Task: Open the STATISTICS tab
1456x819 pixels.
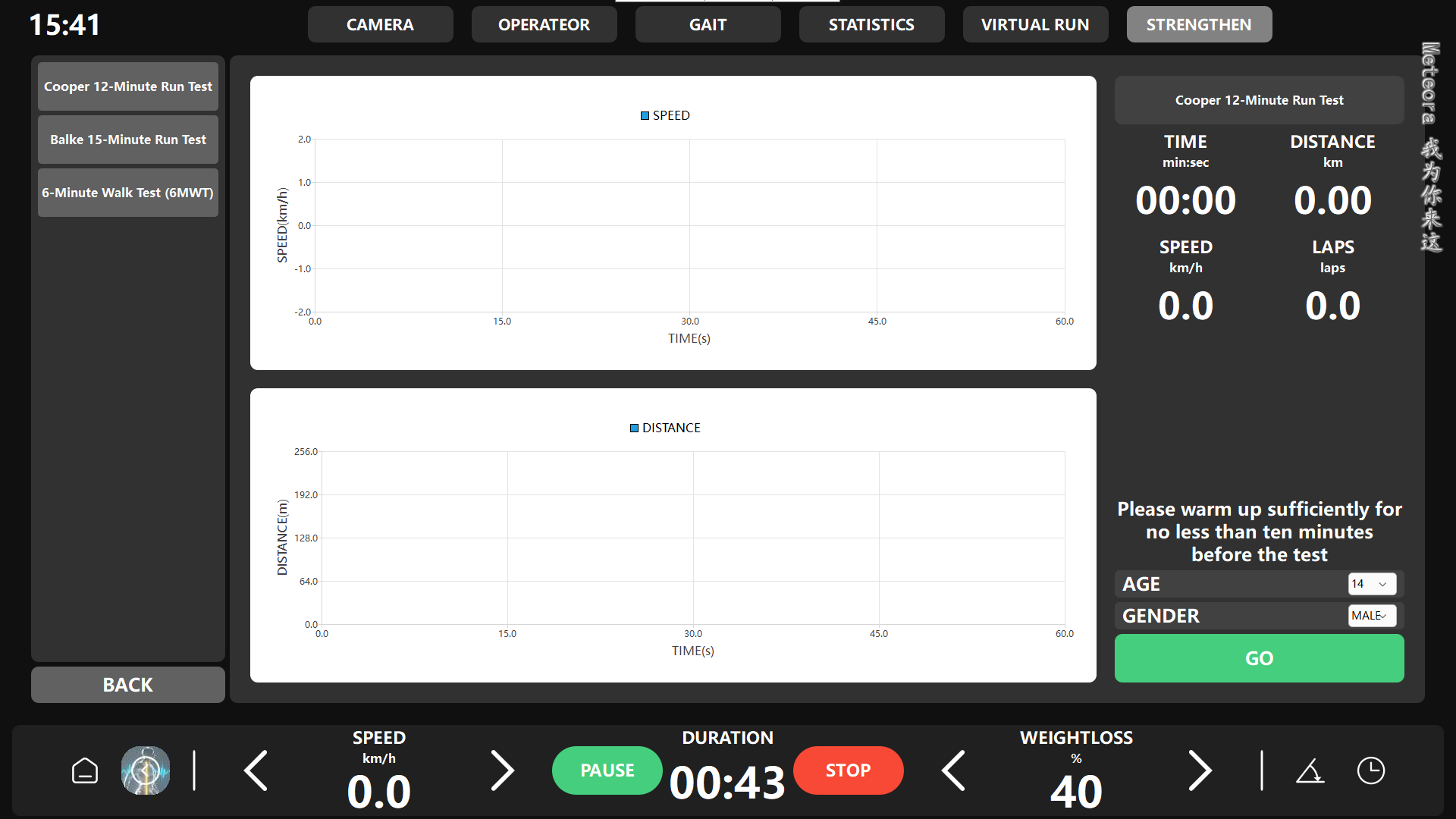Action: pyautogui.click(x=871, y=24)
